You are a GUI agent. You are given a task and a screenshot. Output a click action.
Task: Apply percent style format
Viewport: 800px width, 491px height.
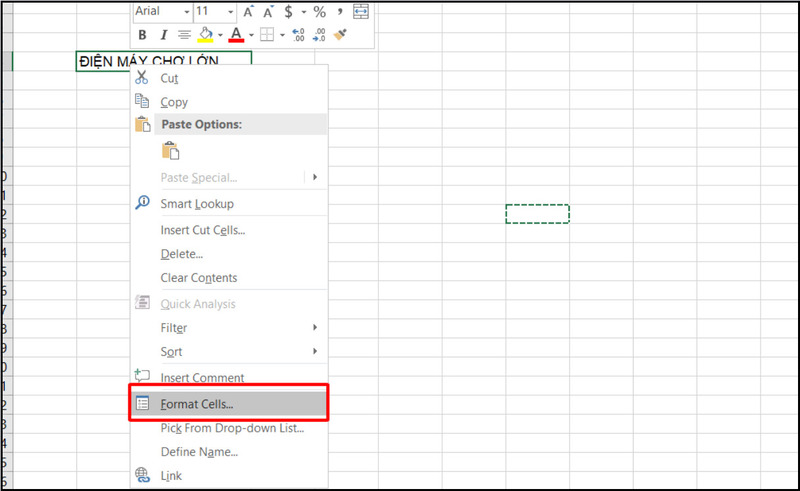pyautogui.click(x=320, y=12)
